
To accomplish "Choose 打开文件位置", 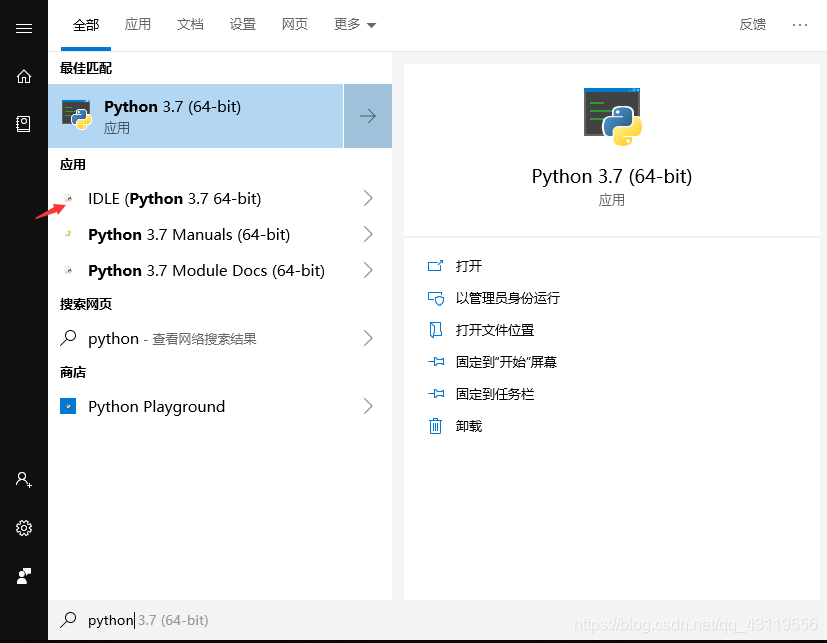I will tap(495, 330).
